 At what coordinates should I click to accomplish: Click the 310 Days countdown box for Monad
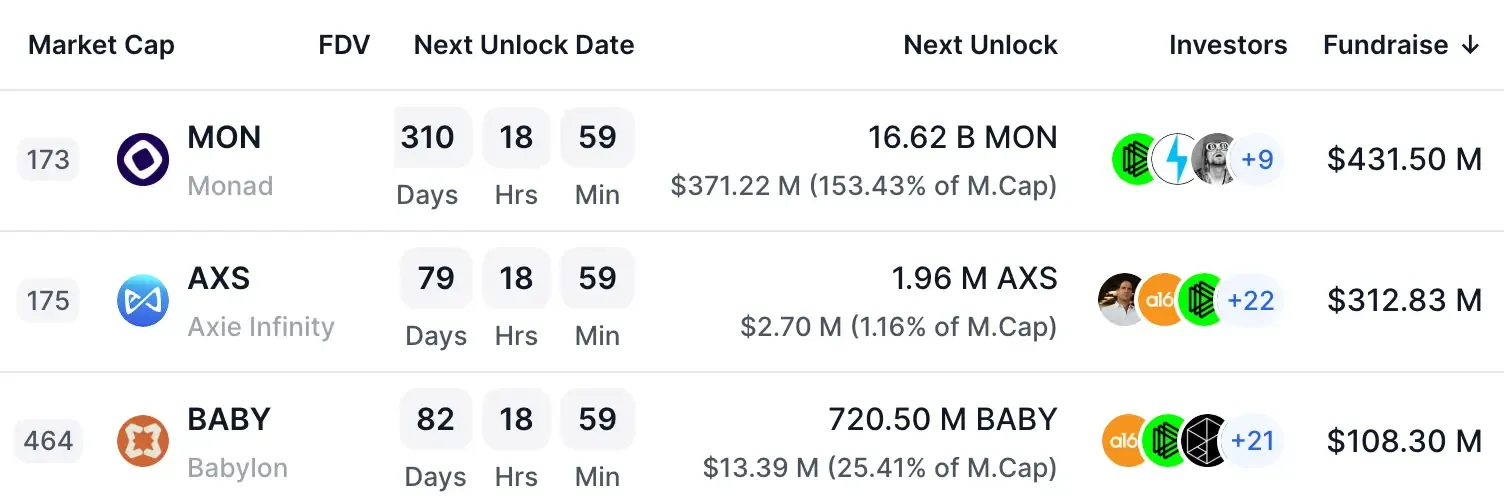427,138
